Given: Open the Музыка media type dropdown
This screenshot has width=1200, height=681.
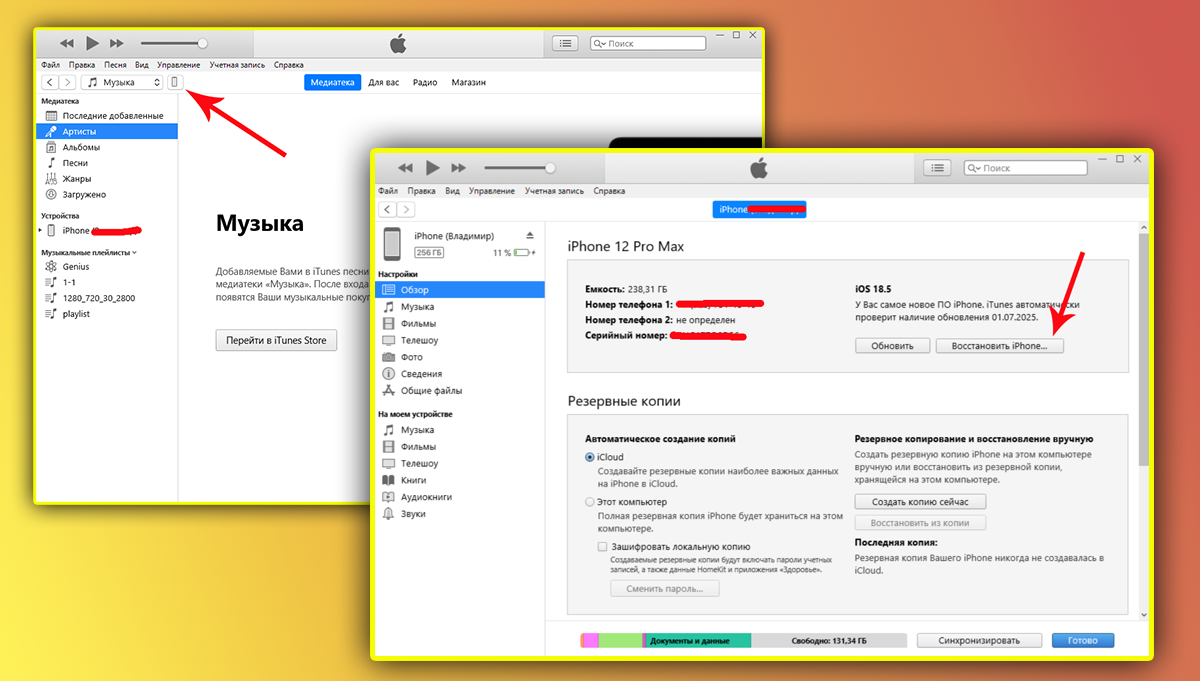Looking at the screenshot, I should (x=122, y=82).
